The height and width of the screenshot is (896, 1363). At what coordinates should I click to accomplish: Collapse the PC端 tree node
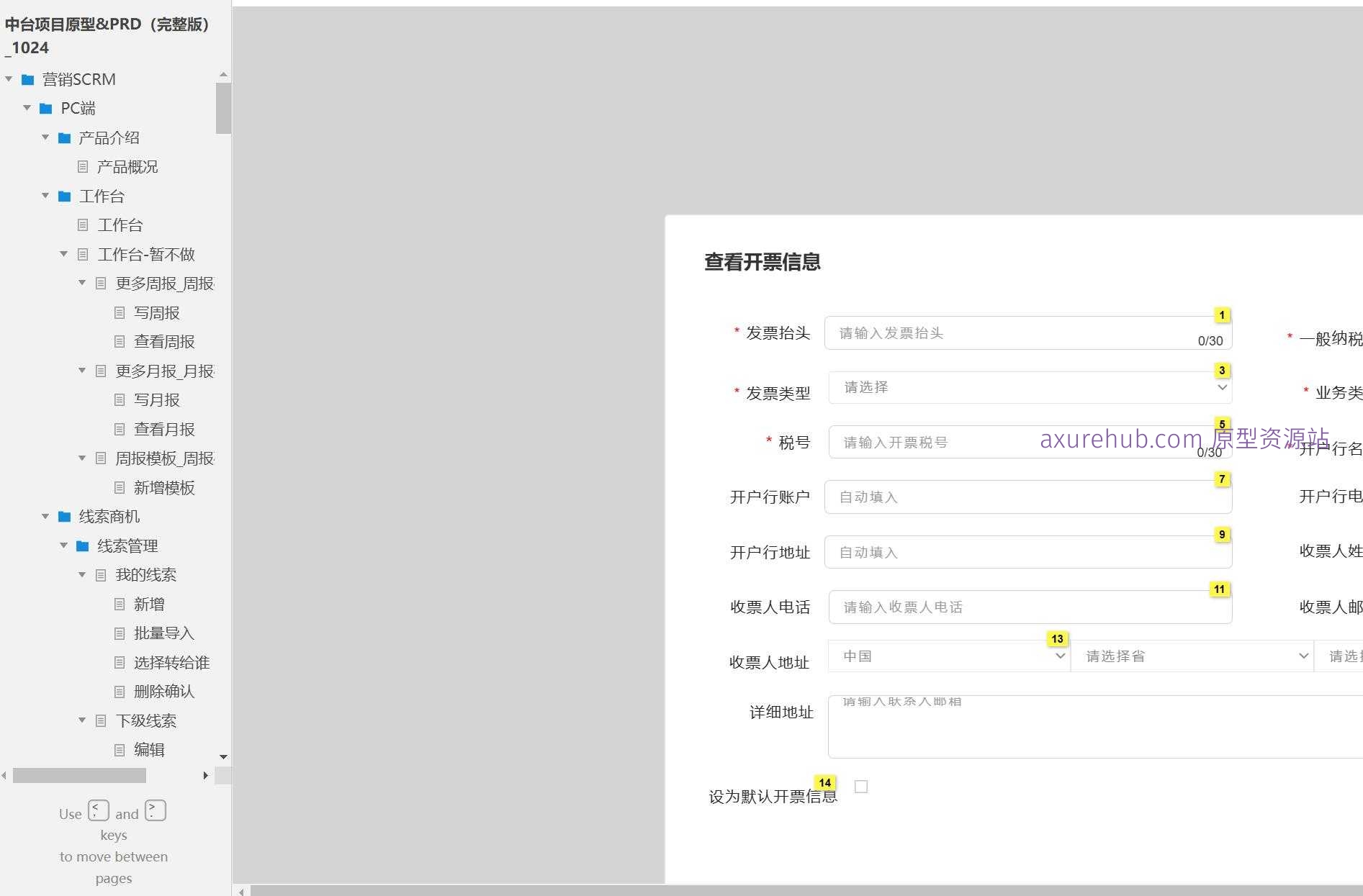point(27,108)
